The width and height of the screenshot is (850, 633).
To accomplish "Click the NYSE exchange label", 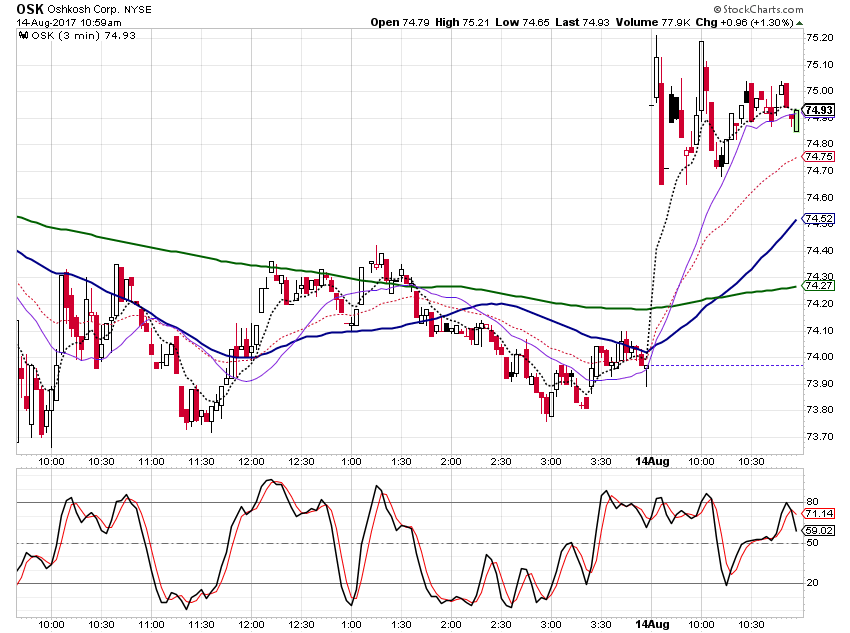I will [x=138, y=10].
